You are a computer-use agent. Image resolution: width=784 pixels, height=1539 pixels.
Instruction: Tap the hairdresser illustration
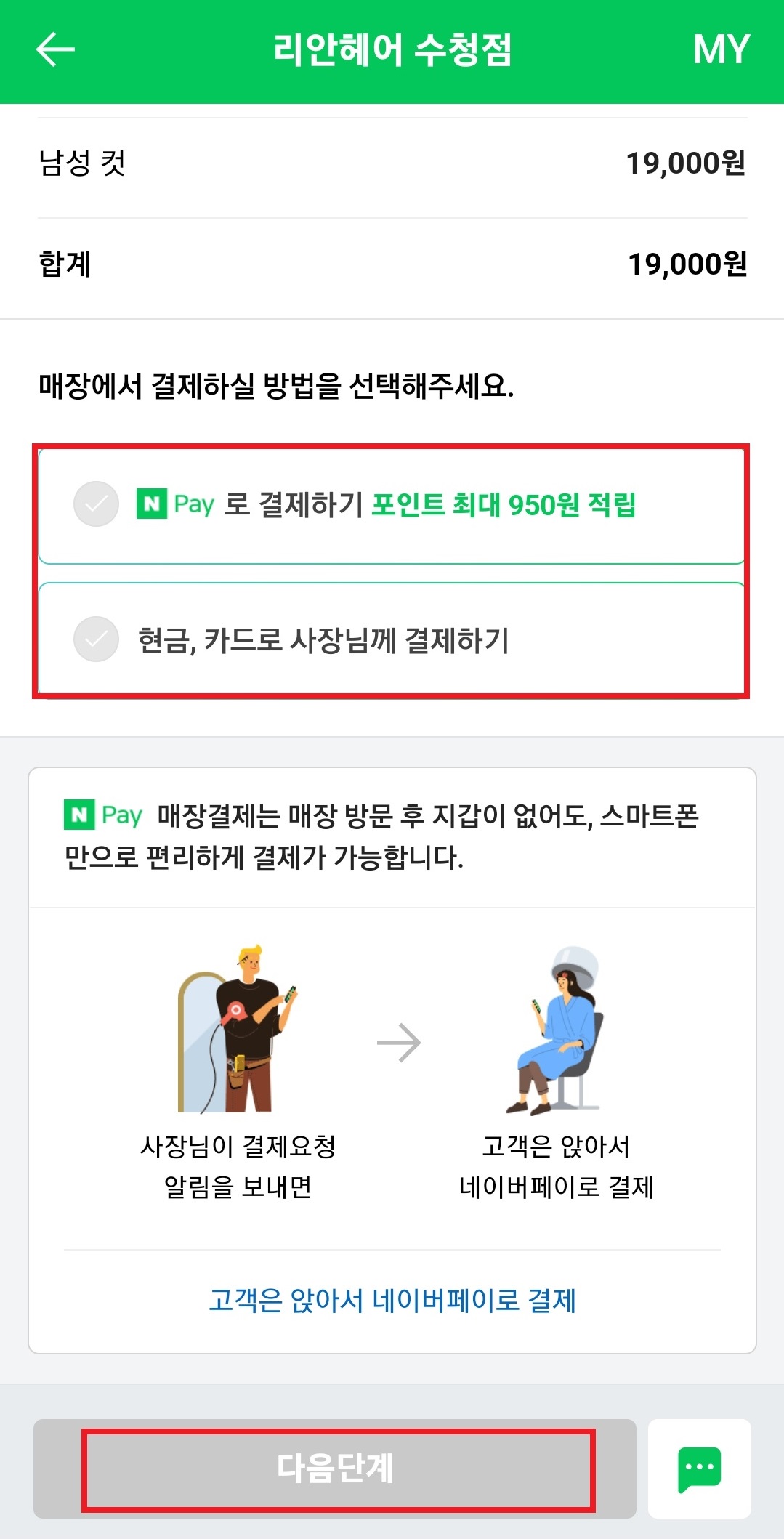238,1028
